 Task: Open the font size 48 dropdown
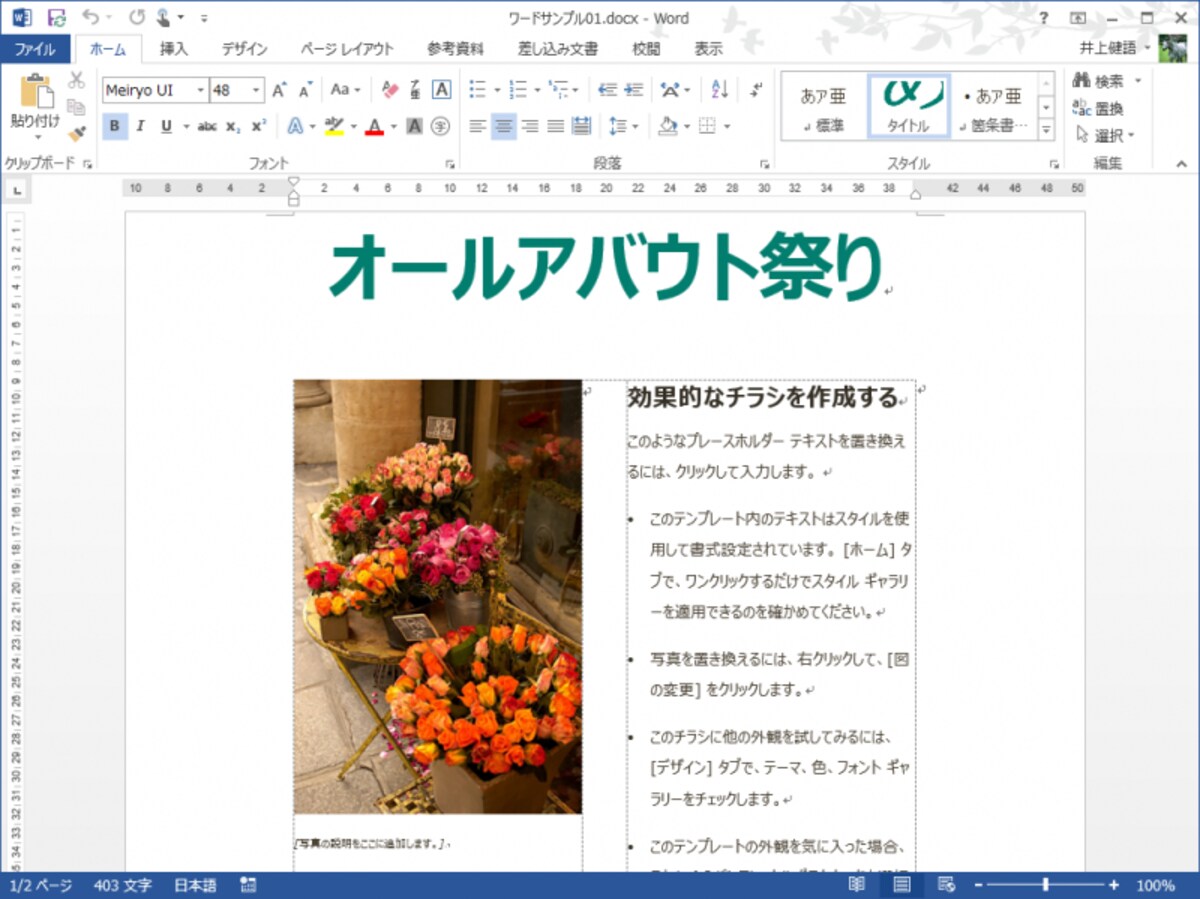point(257,90)
